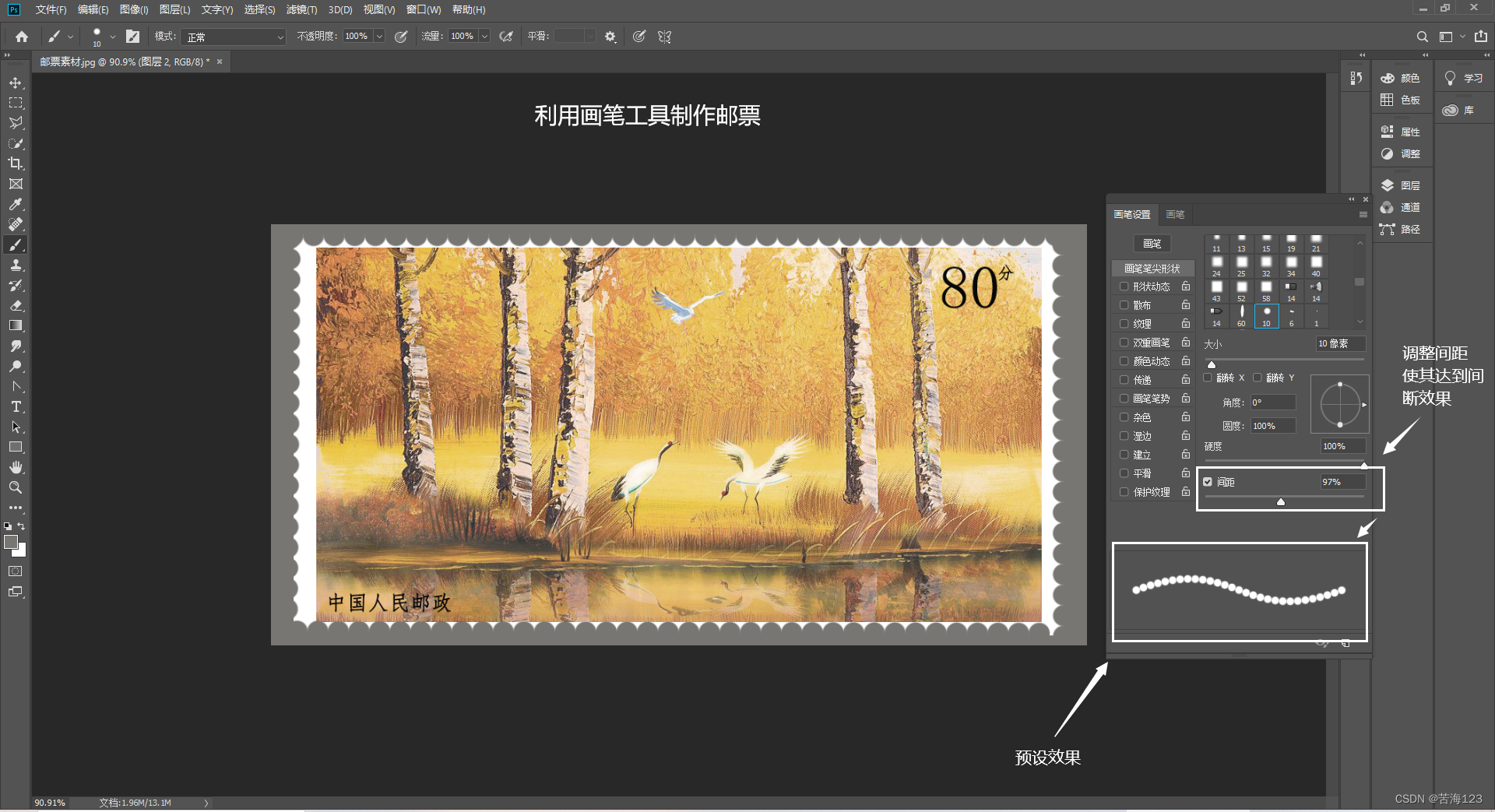
Task: Open smoothing options gear icon
Action: pos(610,37)
